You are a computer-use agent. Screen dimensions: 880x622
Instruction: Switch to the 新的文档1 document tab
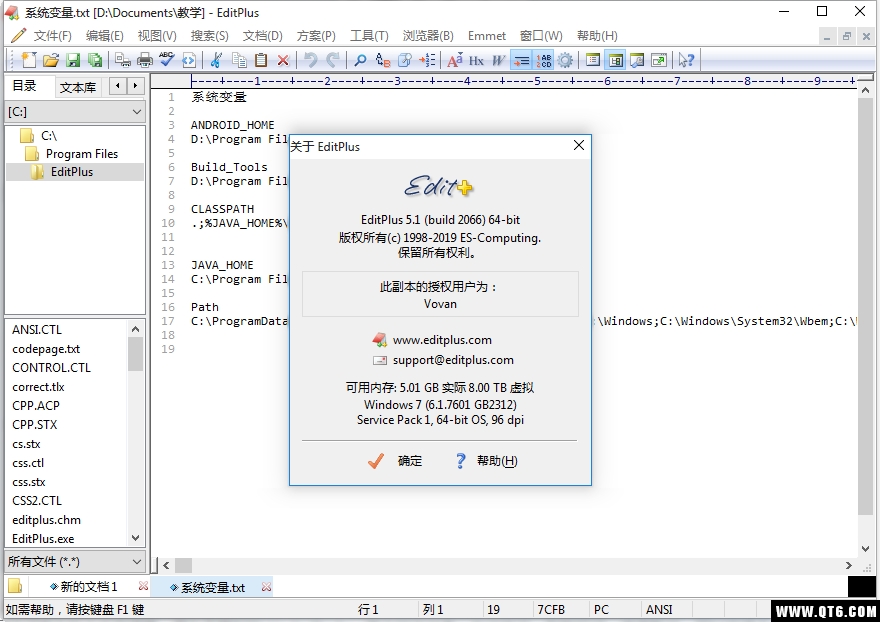[x=89, y=587]
